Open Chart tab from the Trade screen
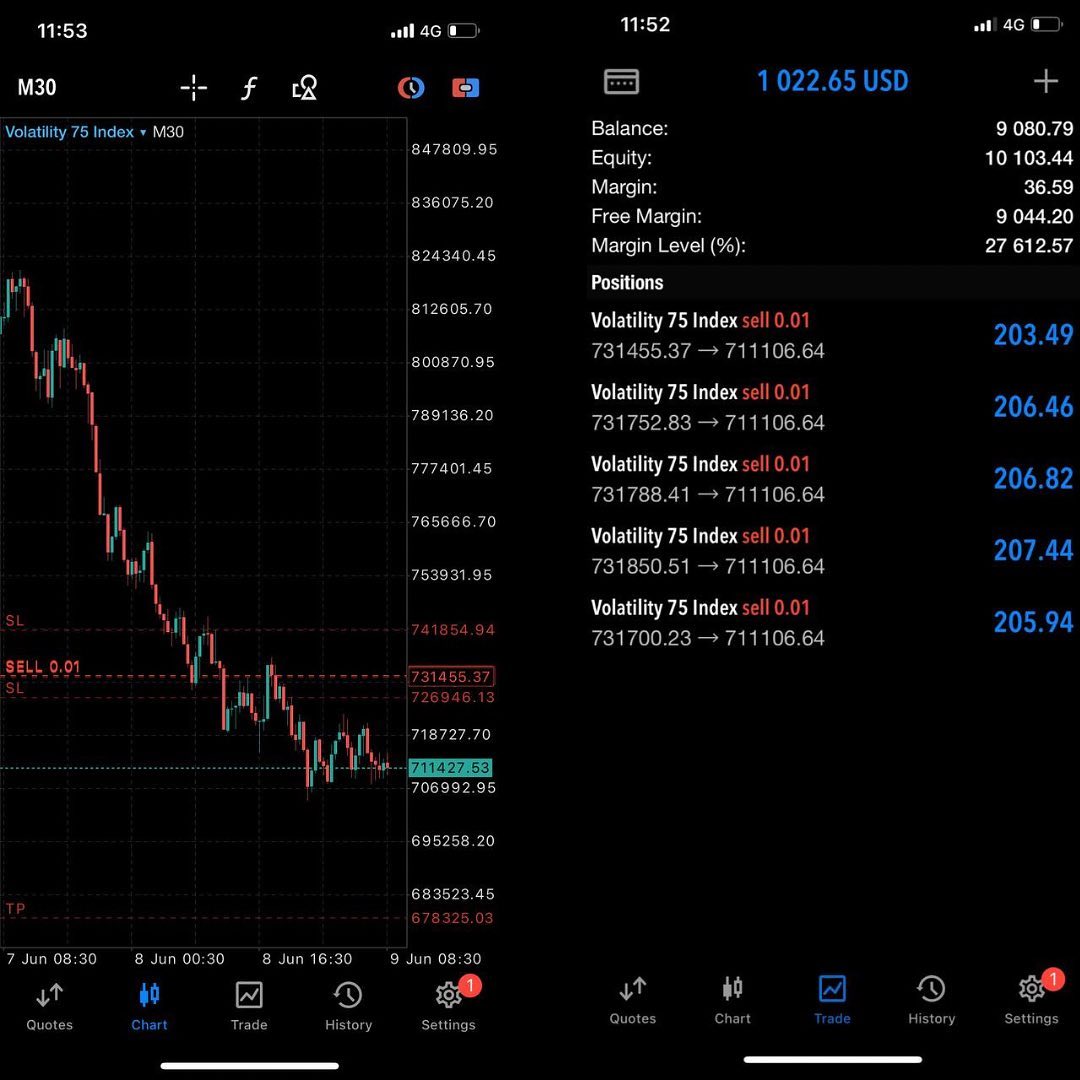1080x1080 pixels. (x=732, y=1000)
